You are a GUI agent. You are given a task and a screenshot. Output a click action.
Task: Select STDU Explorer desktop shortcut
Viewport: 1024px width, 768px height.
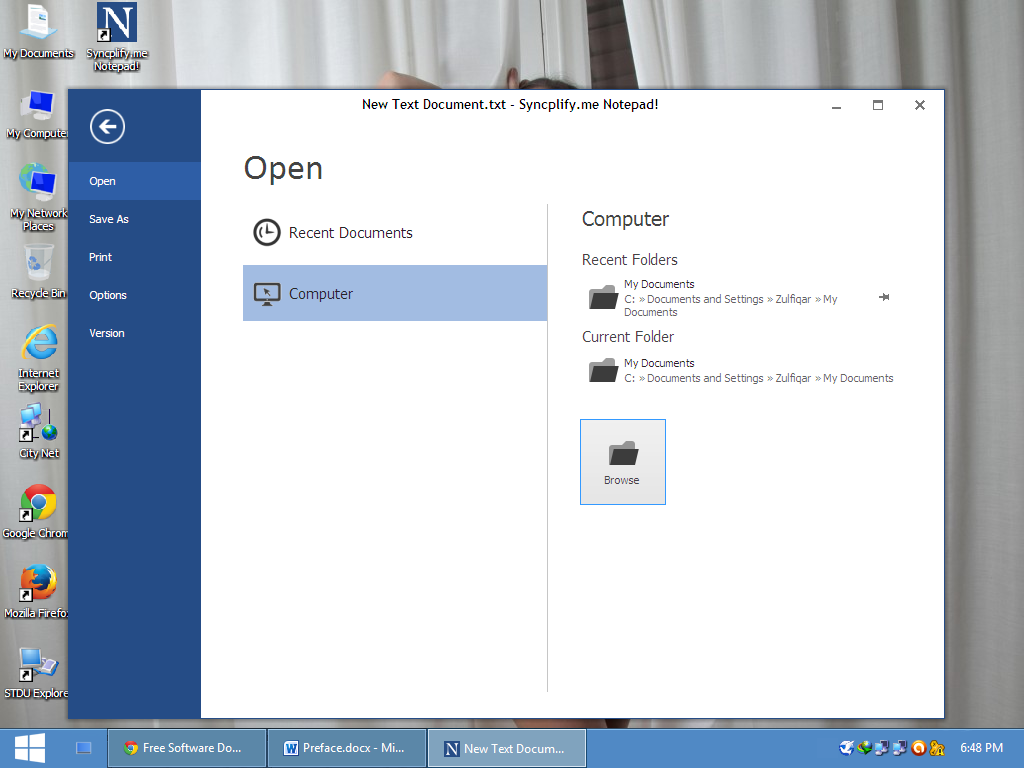click(x=37, y=673)
